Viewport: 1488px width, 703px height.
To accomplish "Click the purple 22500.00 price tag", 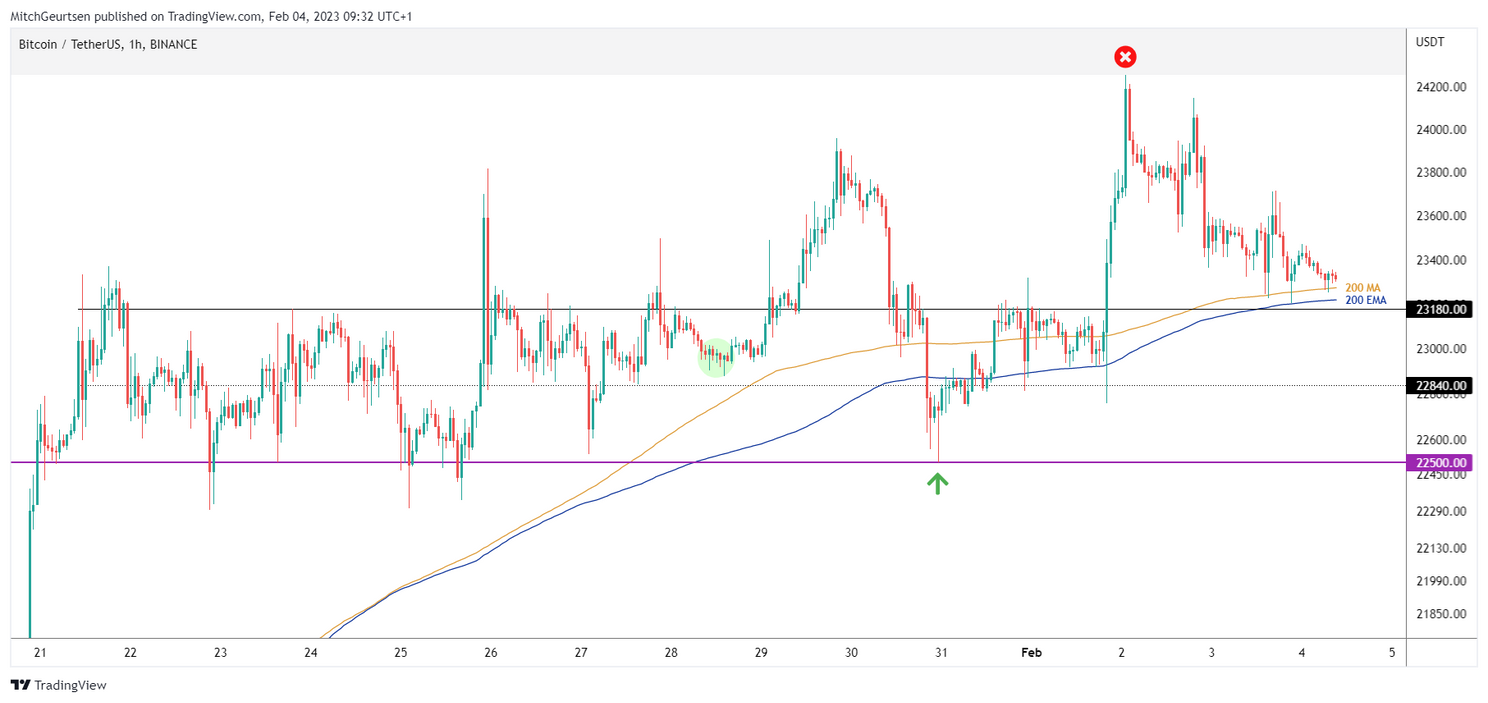I will click(x=1439, y=463).
